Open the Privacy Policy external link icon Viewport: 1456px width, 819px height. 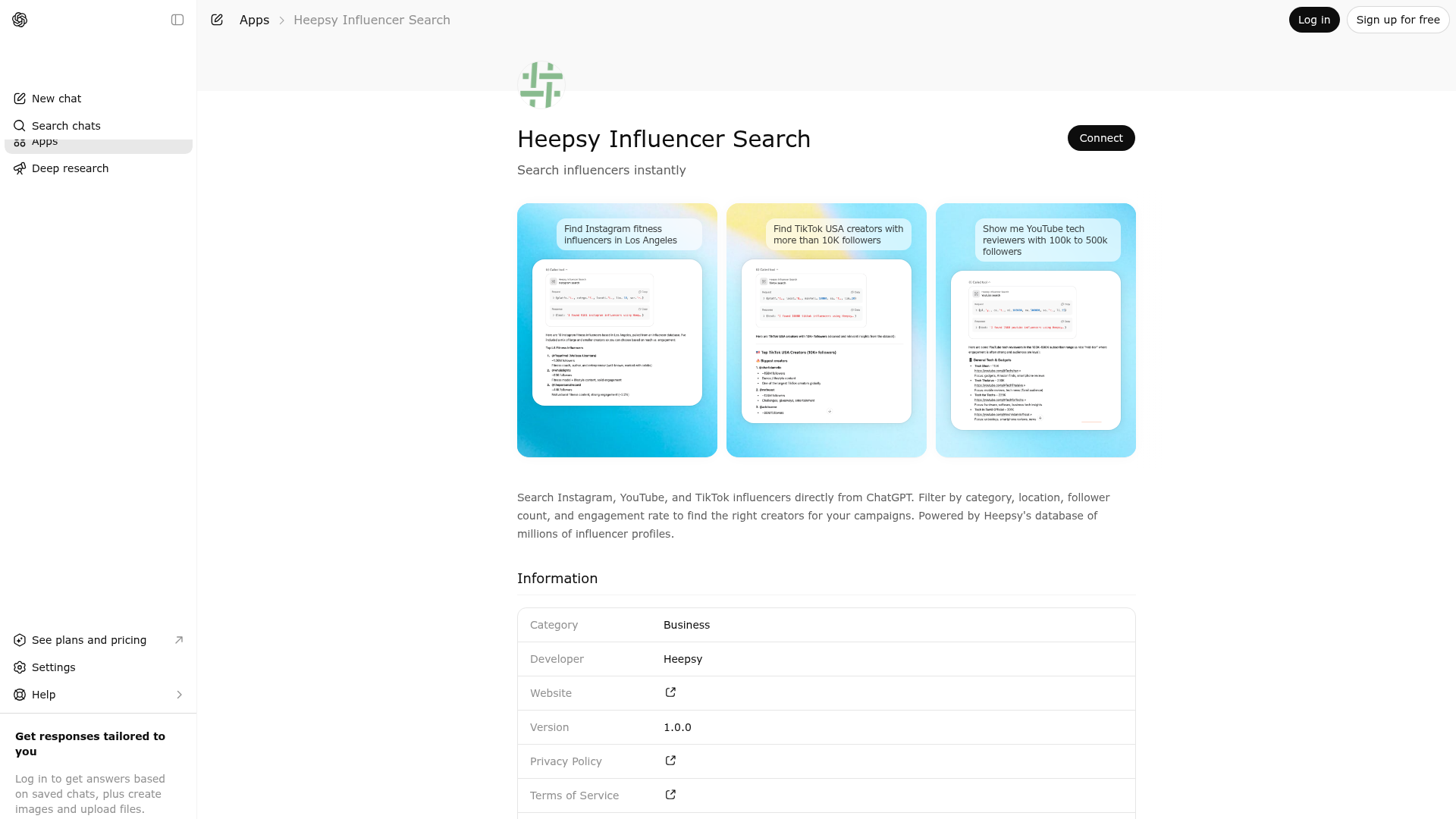click(x=670, y=761)
